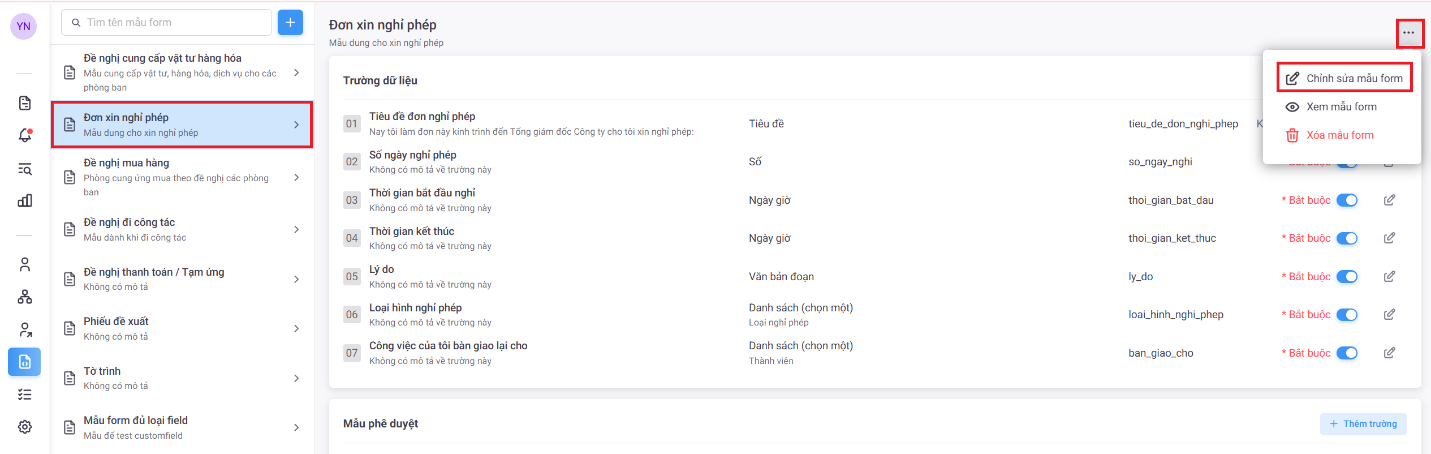Toggle required switch for Loại hình nghỉ phép
The image size is (1431, 454).
(1347, 314)
